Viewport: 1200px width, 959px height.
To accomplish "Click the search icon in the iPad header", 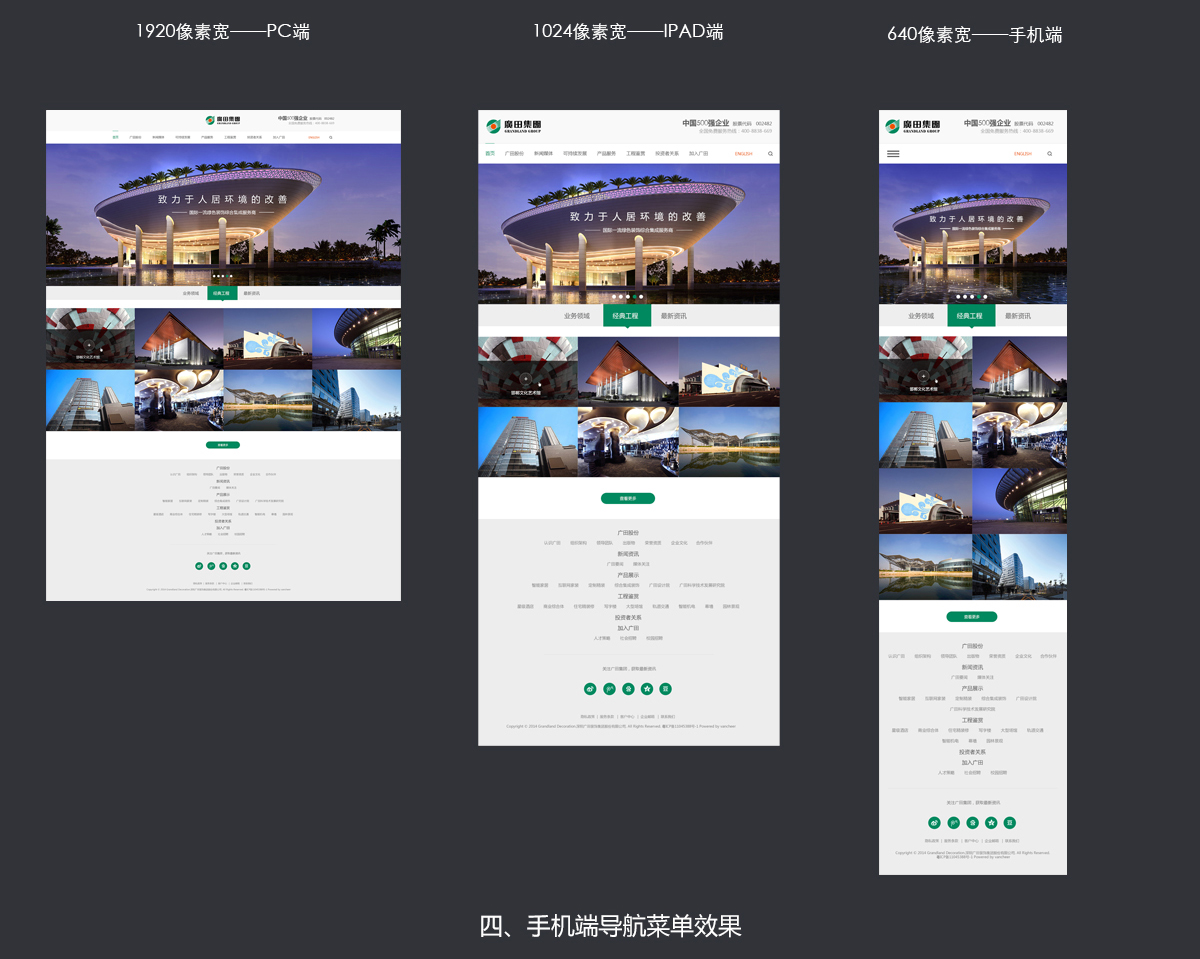I will pyautogui.click(x=770, y=154).
